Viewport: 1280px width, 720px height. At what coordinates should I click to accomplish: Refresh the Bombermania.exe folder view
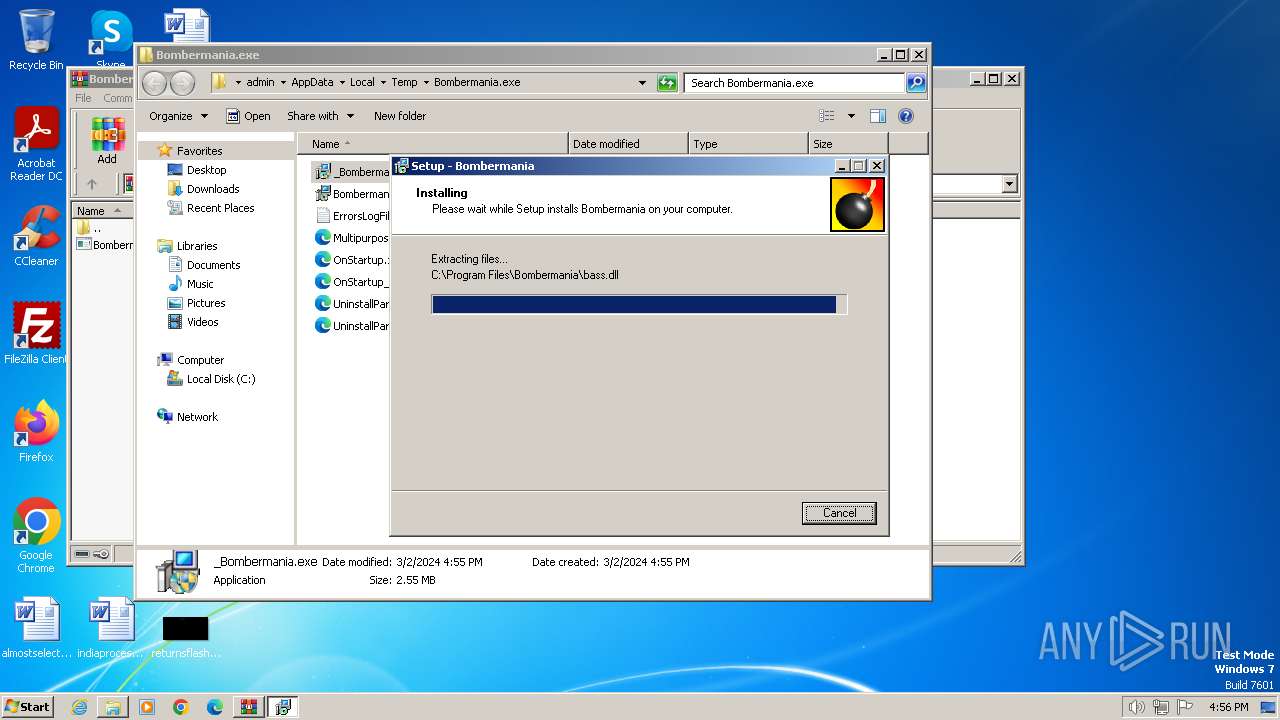(x=667, y=83)
